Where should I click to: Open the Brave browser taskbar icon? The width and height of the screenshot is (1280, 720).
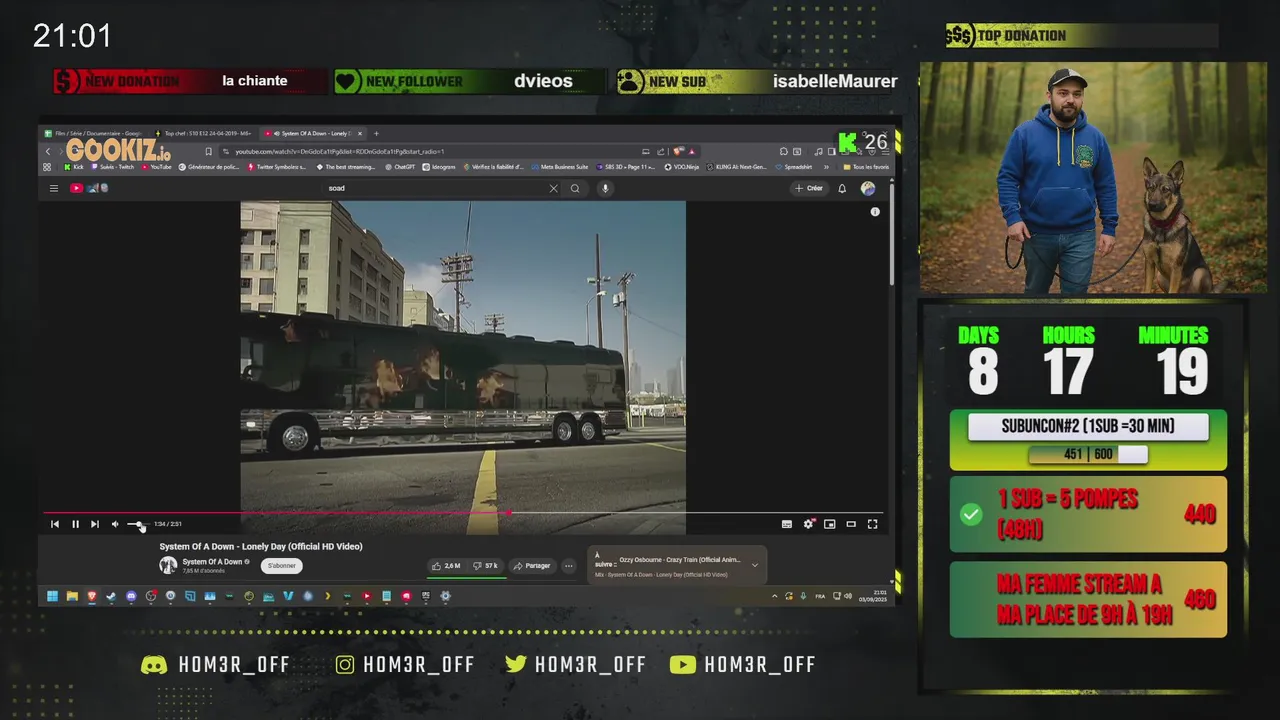92,596
